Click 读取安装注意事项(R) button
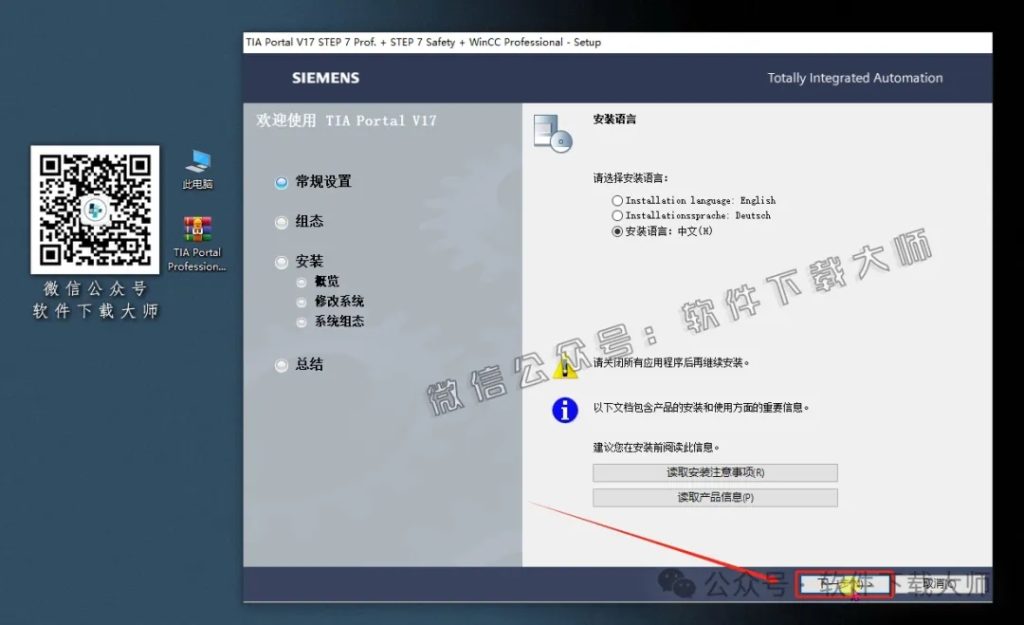The image size is (1024, 625). click(x=715, y=472)
